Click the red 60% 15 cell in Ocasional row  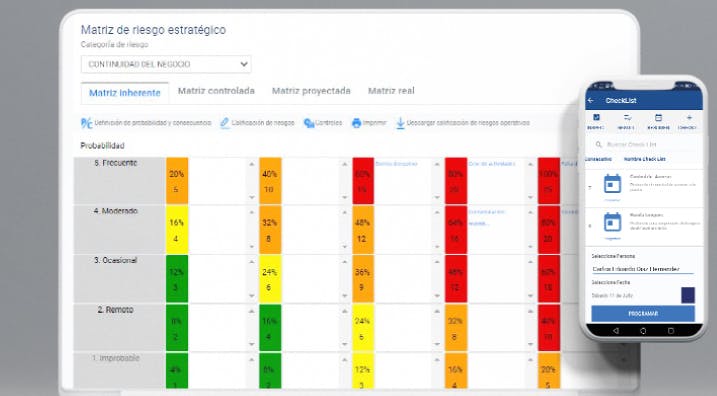pyautogui.click(x=549, y=279)
